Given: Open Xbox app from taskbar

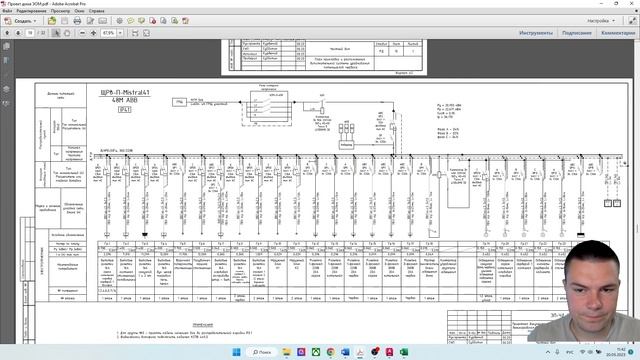Looking at the screenshot, I should pos(316,352).
